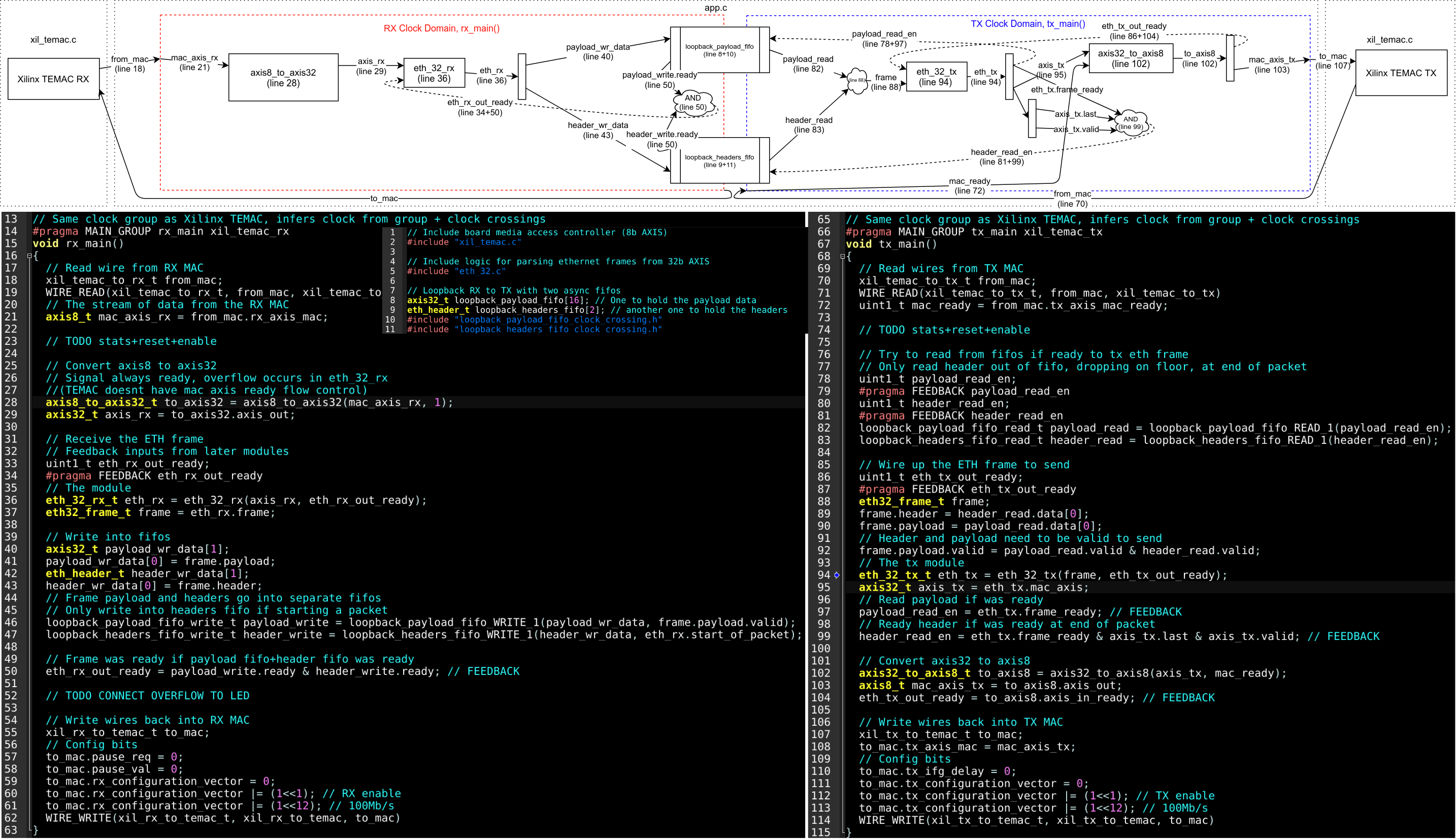Select the loopback_headers_fifo block
The image size is (1456, 839).
coord(719,160)
